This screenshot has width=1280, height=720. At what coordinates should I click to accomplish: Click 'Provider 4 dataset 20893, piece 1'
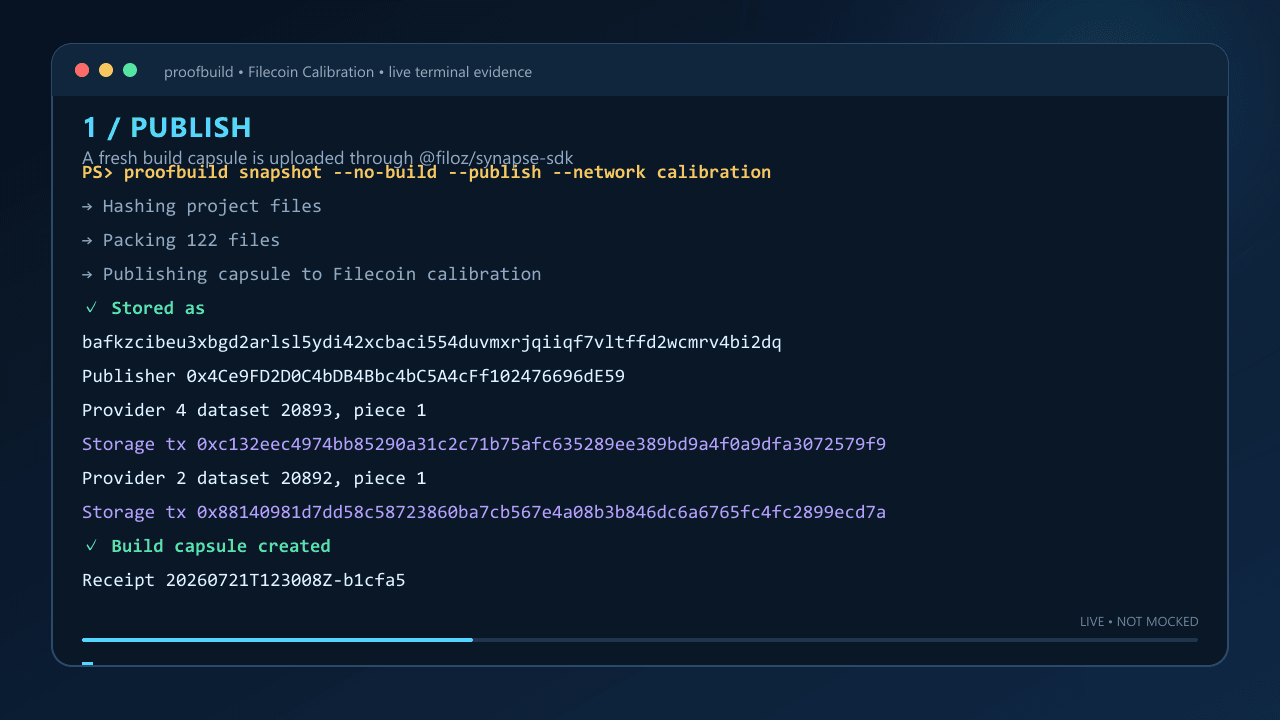click(254, 410)
